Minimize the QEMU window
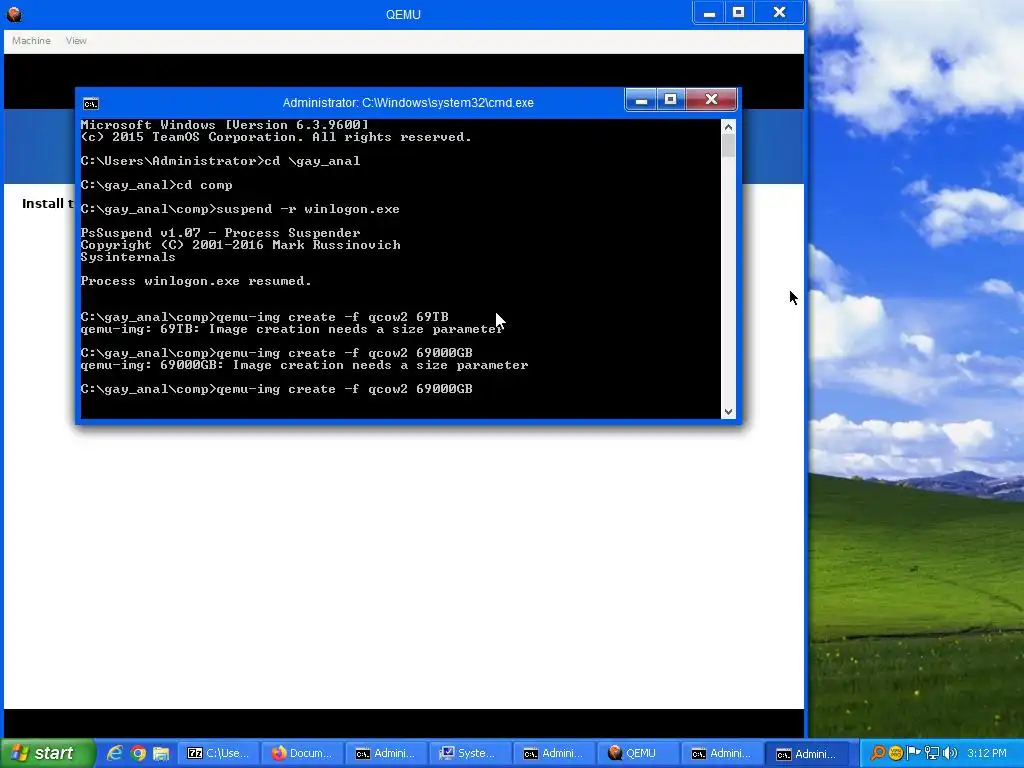Viewport: 1024px width, 768px height. [x=709, y=13]
